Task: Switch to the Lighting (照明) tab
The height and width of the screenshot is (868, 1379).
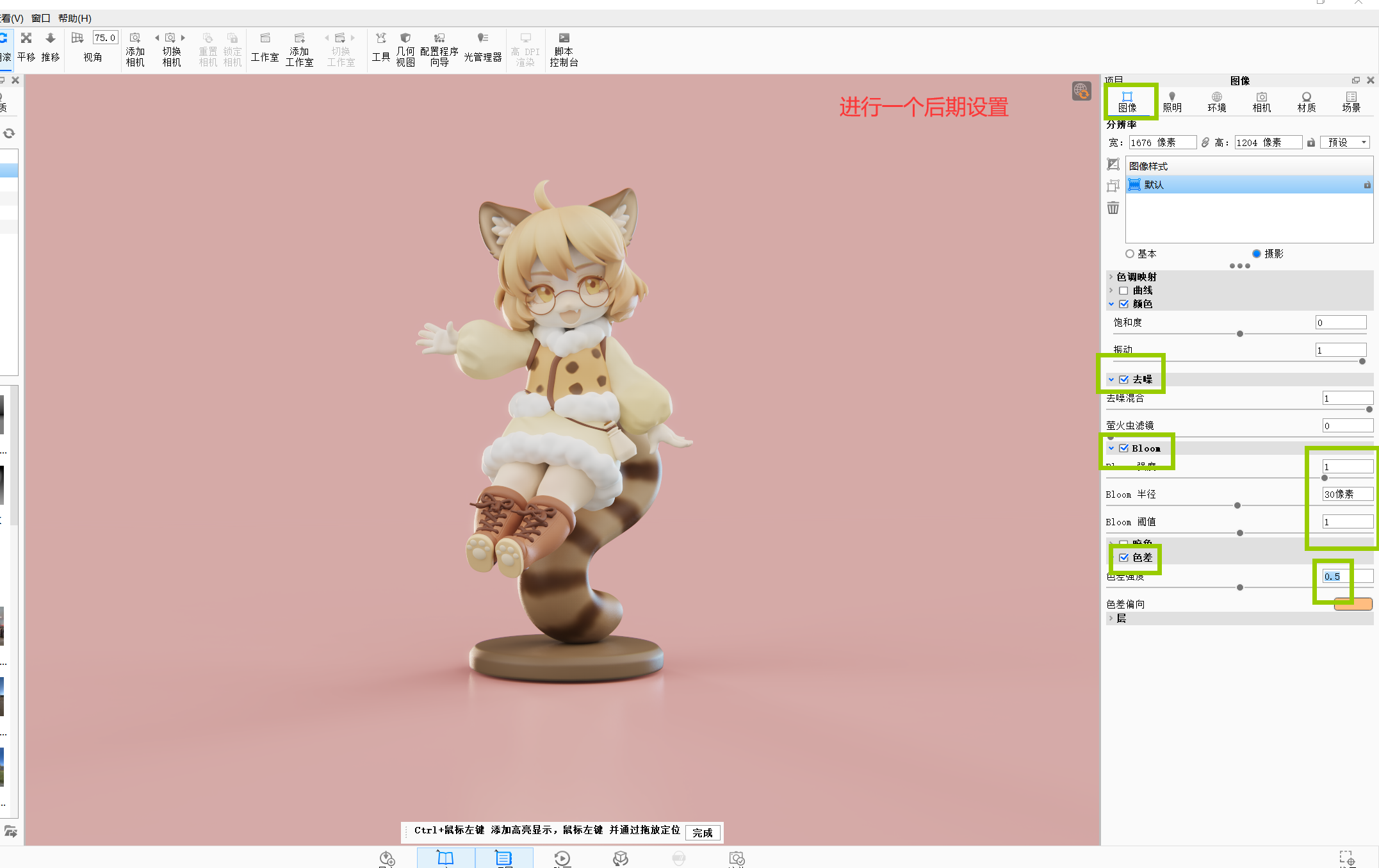Action: 1172,101
